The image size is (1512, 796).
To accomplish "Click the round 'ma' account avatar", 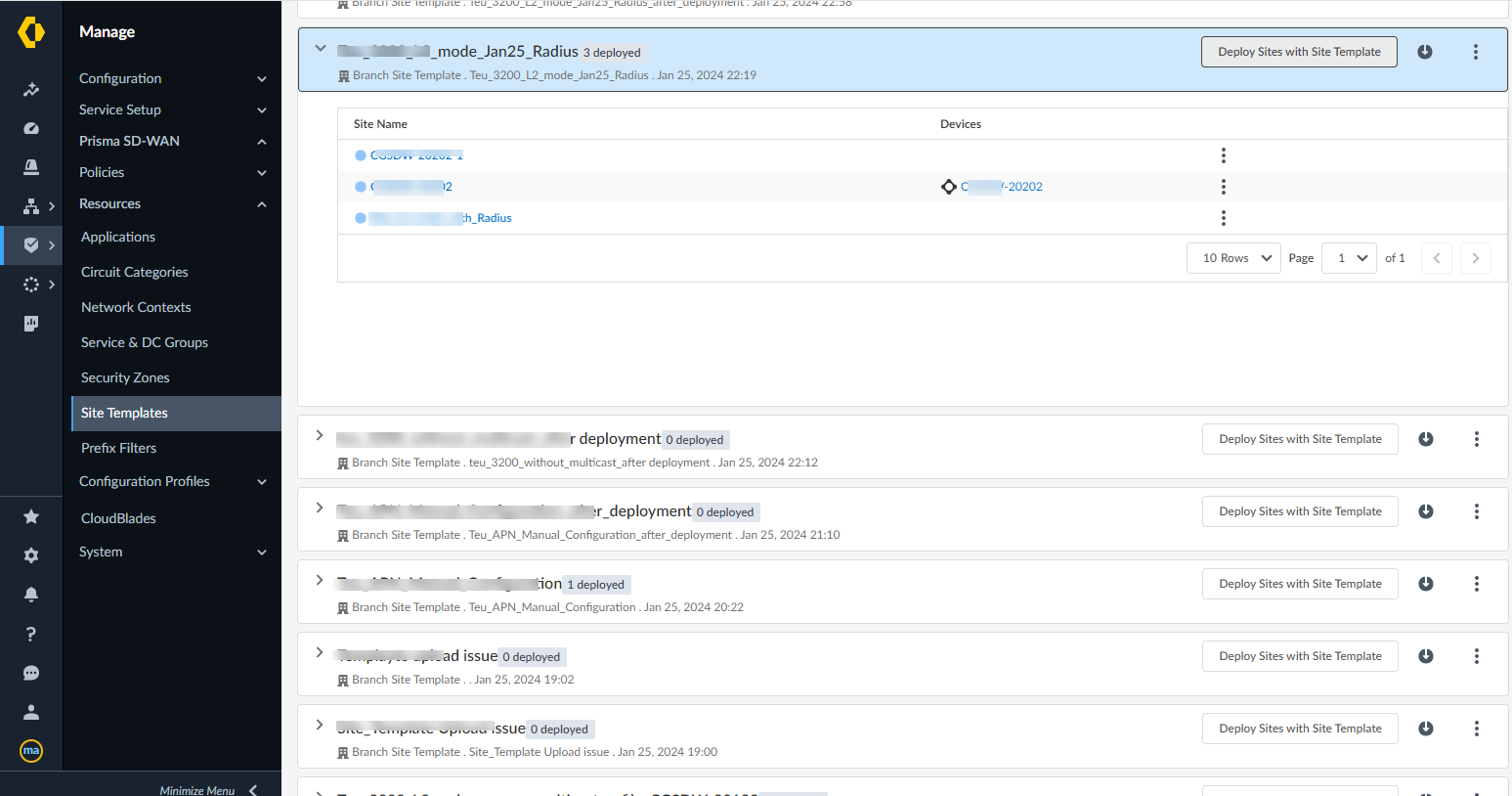I will point(31,751).
